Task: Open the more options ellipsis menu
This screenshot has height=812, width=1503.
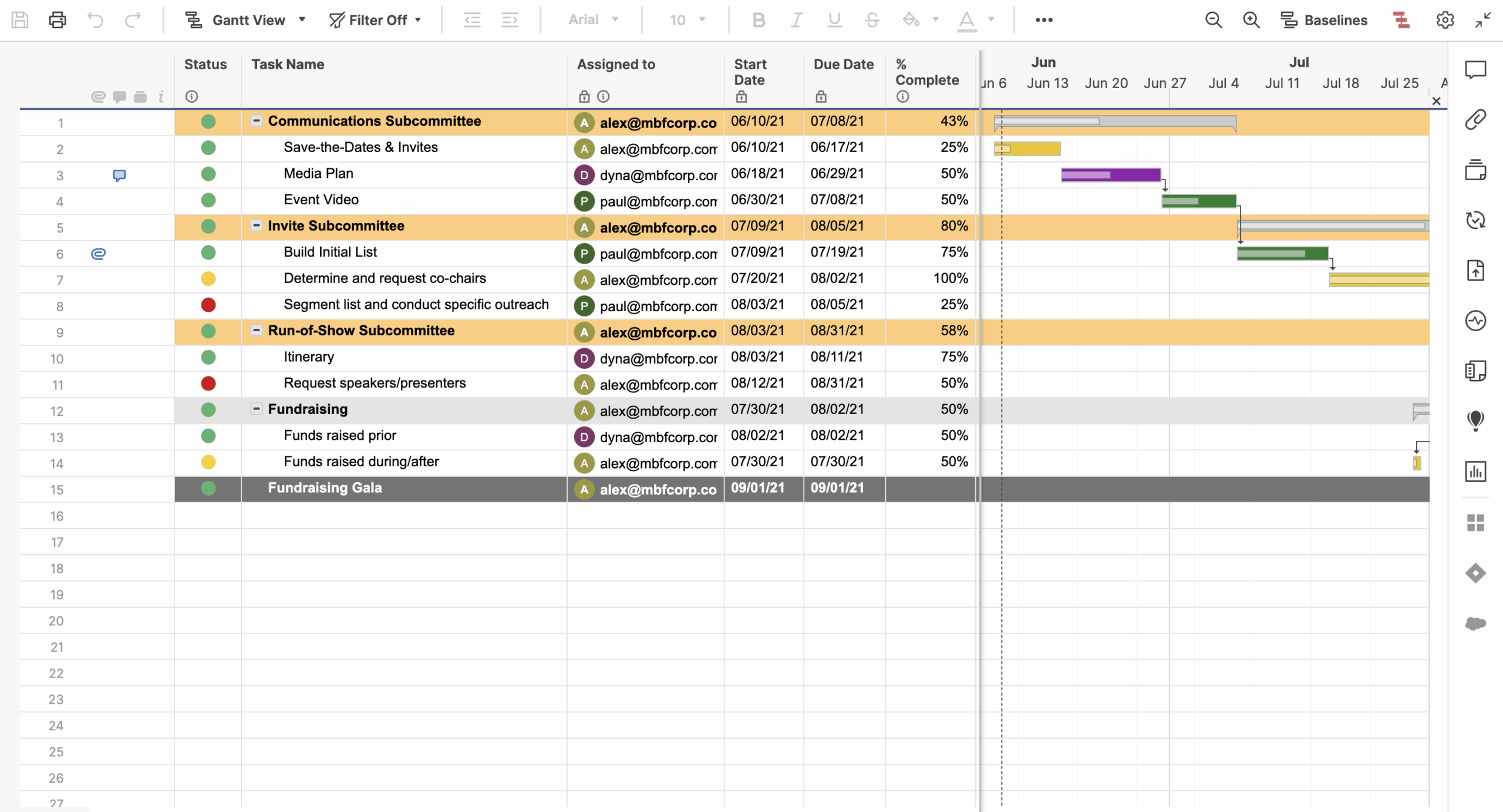Action: (x=1043, y=20)
